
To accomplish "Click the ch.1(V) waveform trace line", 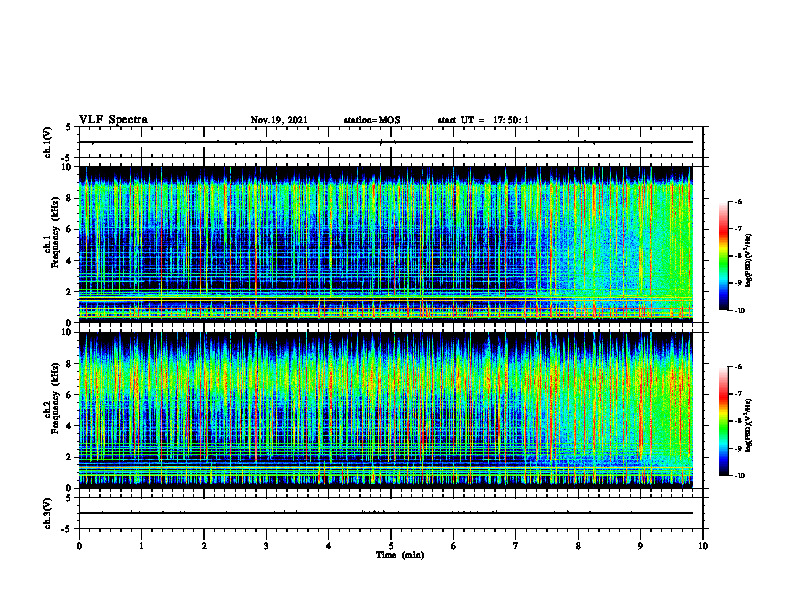I will (386, 142).
